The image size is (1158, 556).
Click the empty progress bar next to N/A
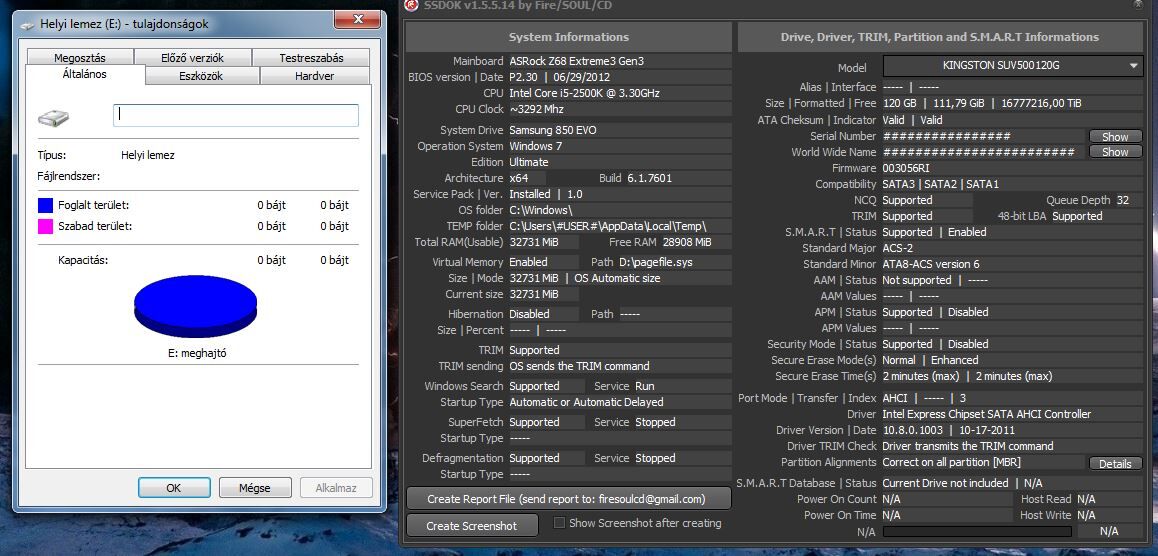(977, 532)
